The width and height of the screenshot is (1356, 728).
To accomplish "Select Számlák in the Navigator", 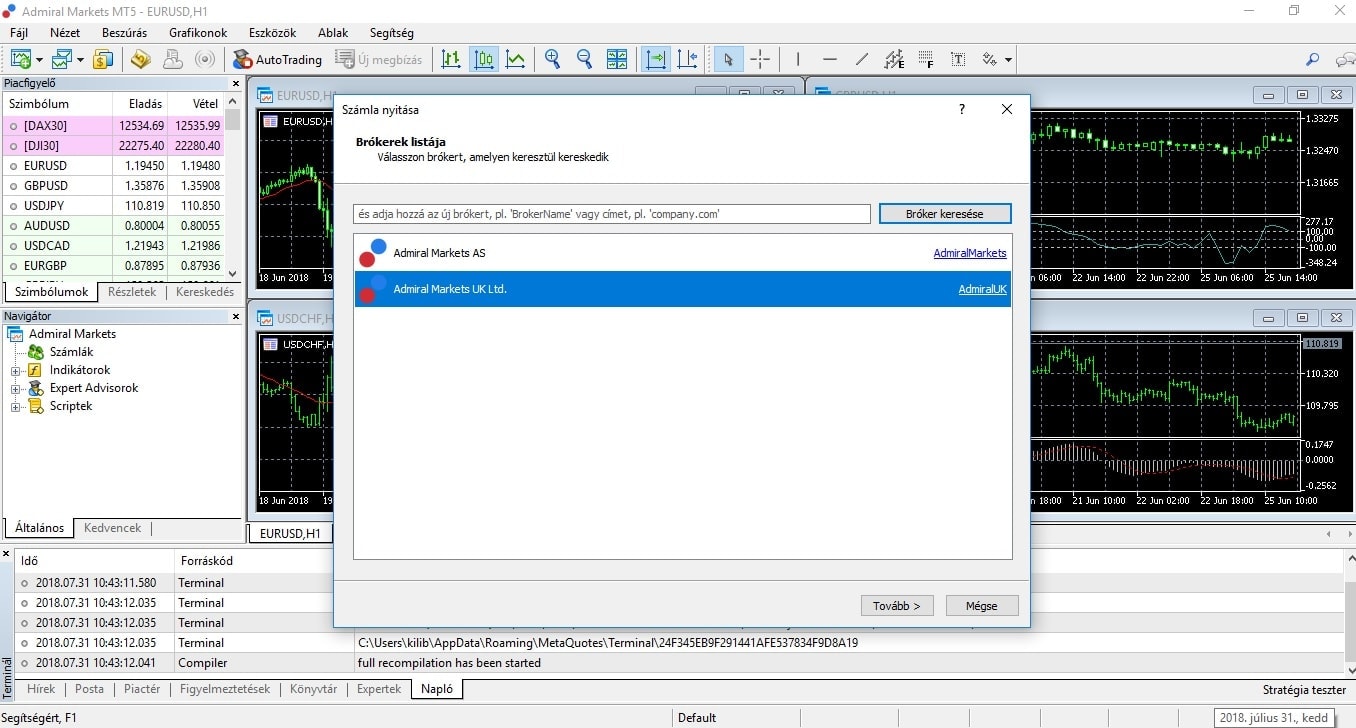I will [x=71, y=352].
